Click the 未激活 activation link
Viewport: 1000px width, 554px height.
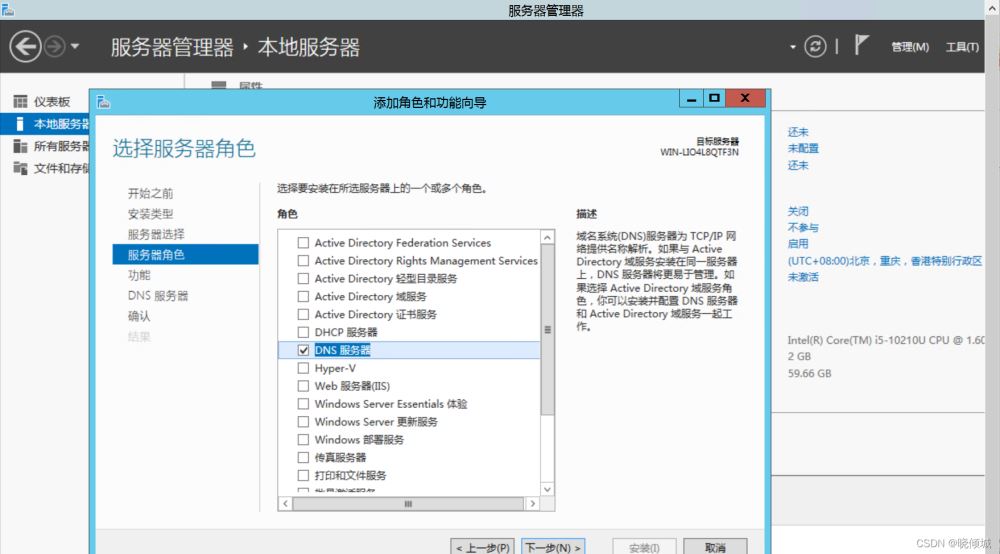click(803, 277)
